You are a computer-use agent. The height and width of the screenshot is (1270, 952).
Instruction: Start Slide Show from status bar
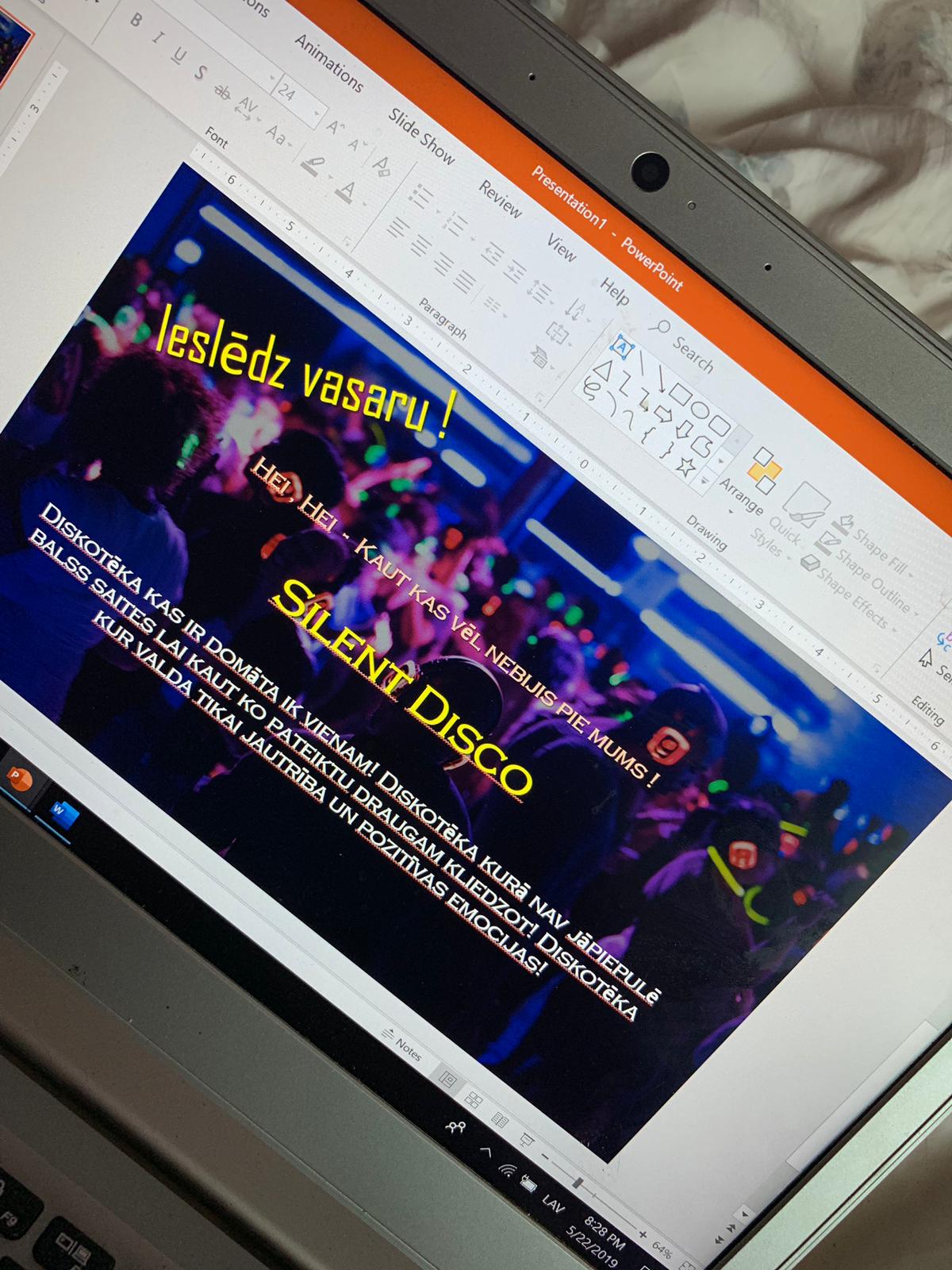(x=526, y=1140)
